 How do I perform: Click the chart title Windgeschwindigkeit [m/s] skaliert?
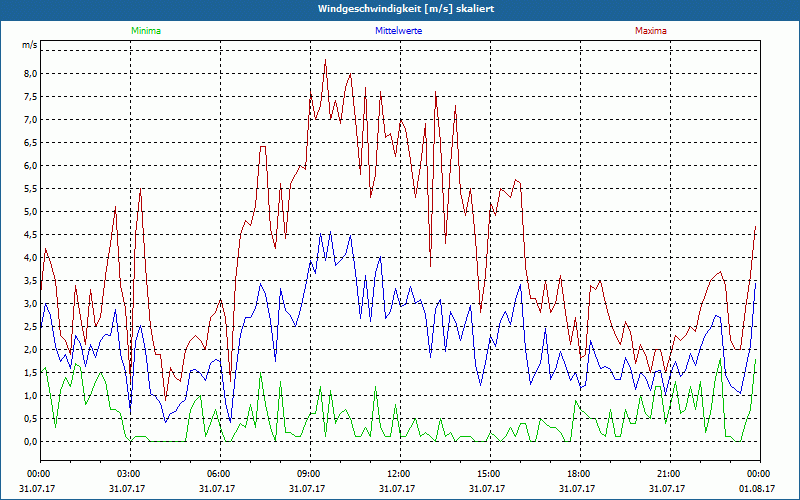[x=406, y=9]
